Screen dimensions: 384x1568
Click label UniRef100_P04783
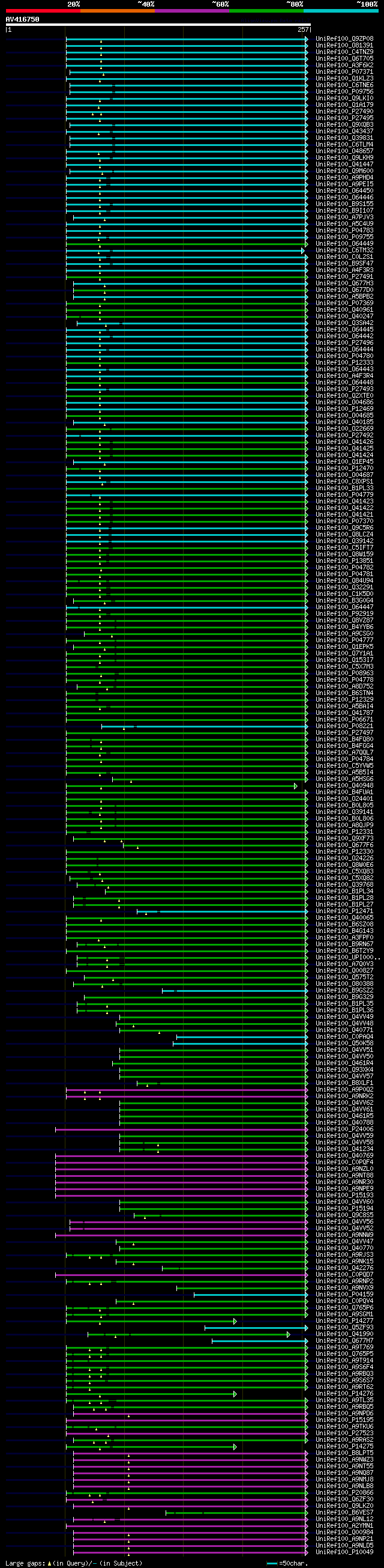(x=344, y=231)
